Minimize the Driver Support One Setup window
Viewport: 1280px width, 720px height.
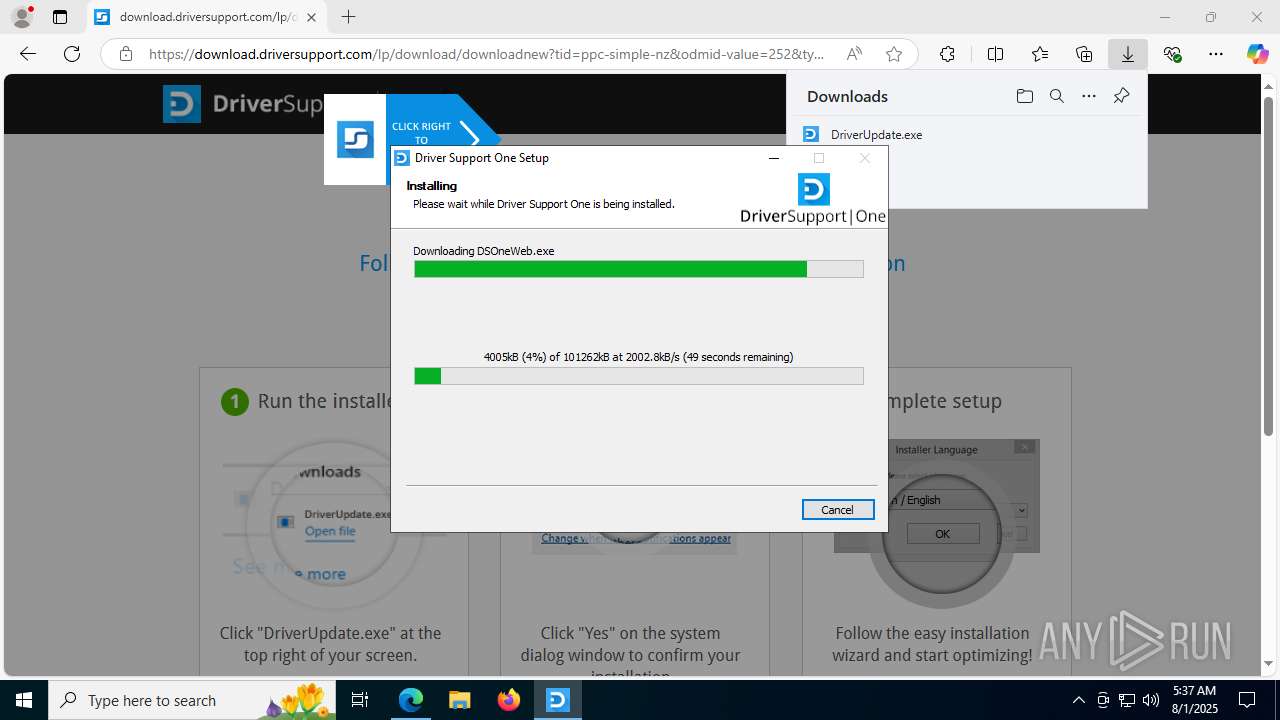coord(774,158)
